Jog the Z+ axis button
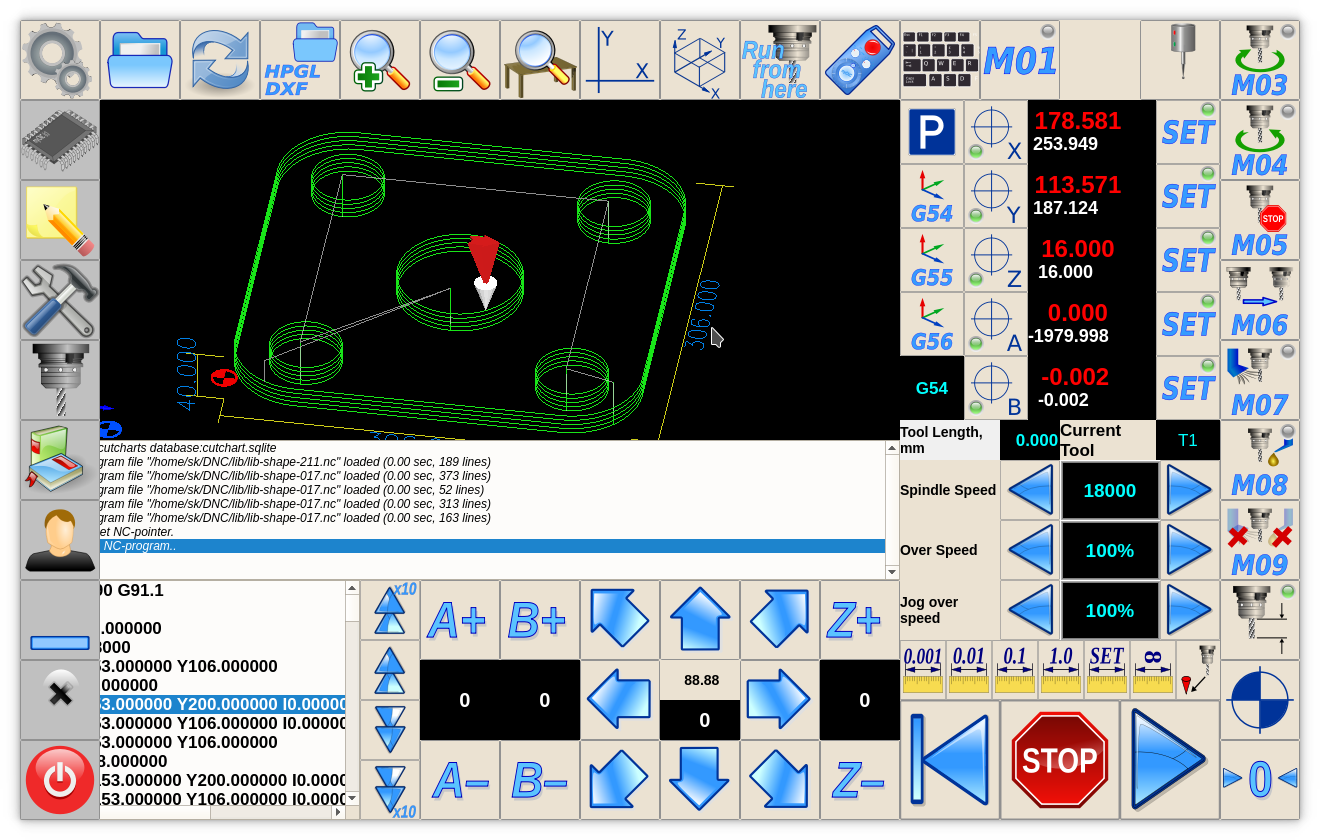Image resolution: width=1320 pixels, height=840 pixels. pos(859,620)
